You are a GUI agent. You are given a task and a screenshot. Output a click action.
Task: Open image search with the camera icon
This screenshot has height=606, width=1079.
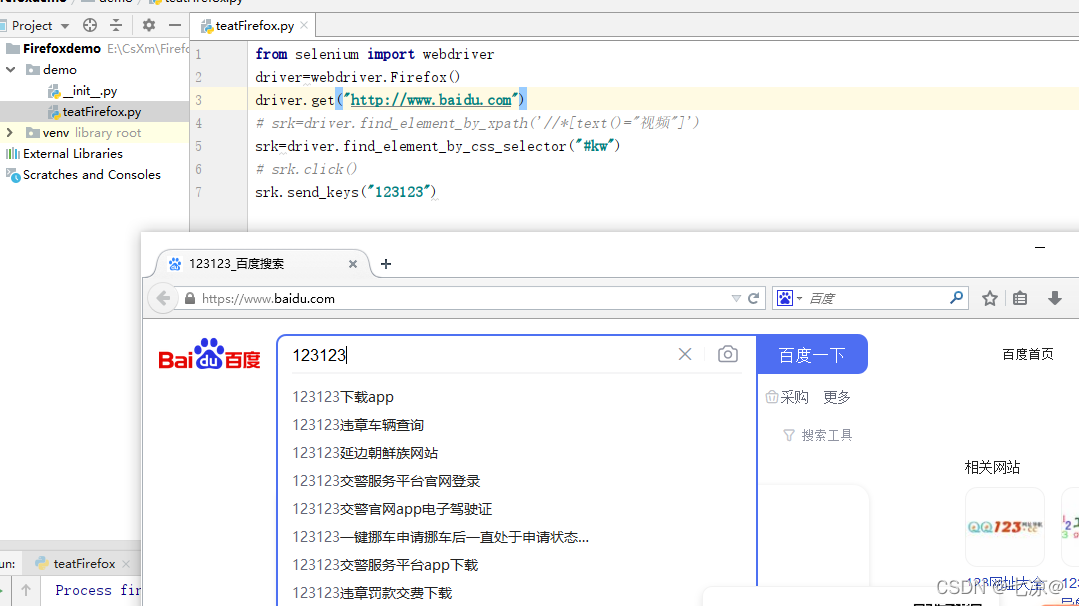point(727,354)
